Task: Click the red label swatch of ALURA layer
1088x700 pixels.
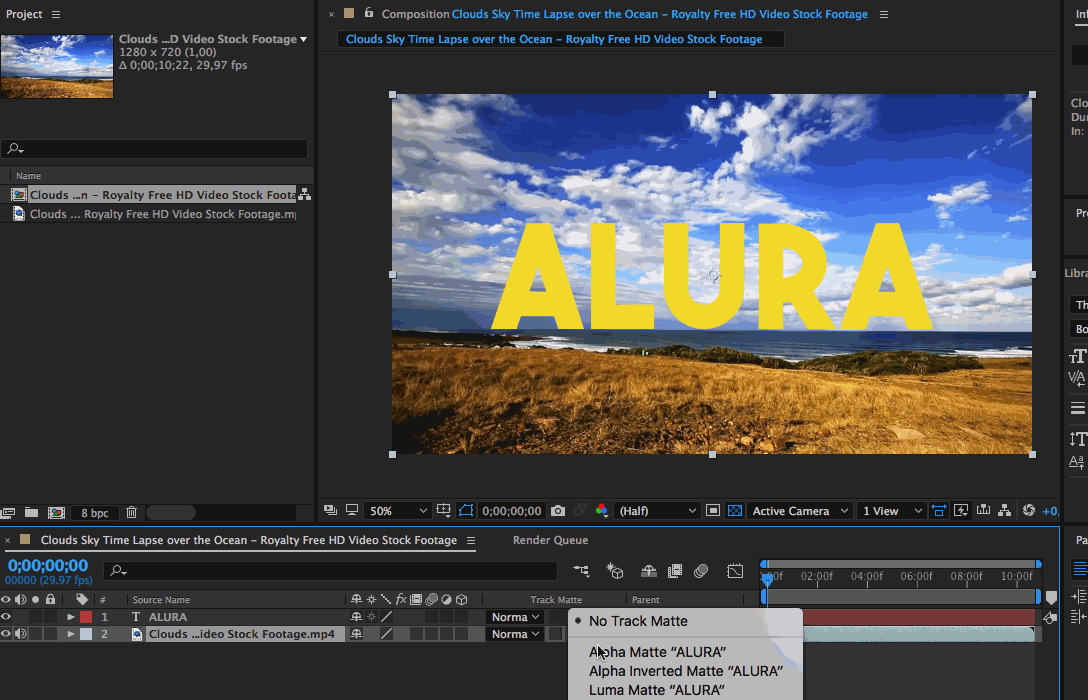Action: click(85, 617)
